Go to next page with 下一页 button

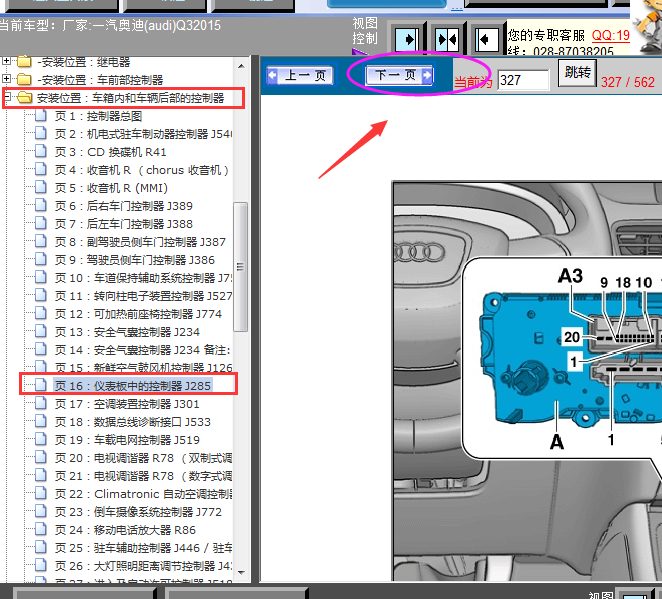tap(399, 76)
